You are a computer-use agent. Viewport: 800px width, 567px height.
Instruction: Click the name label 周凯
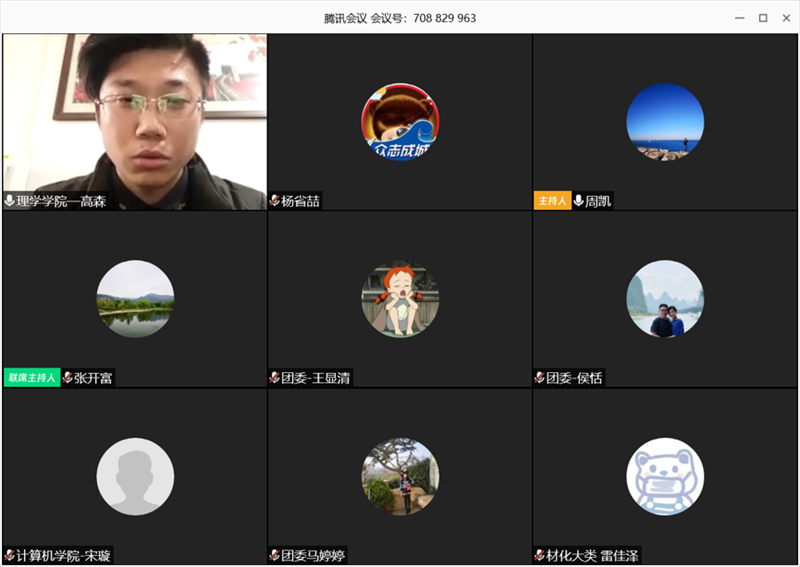598,201
